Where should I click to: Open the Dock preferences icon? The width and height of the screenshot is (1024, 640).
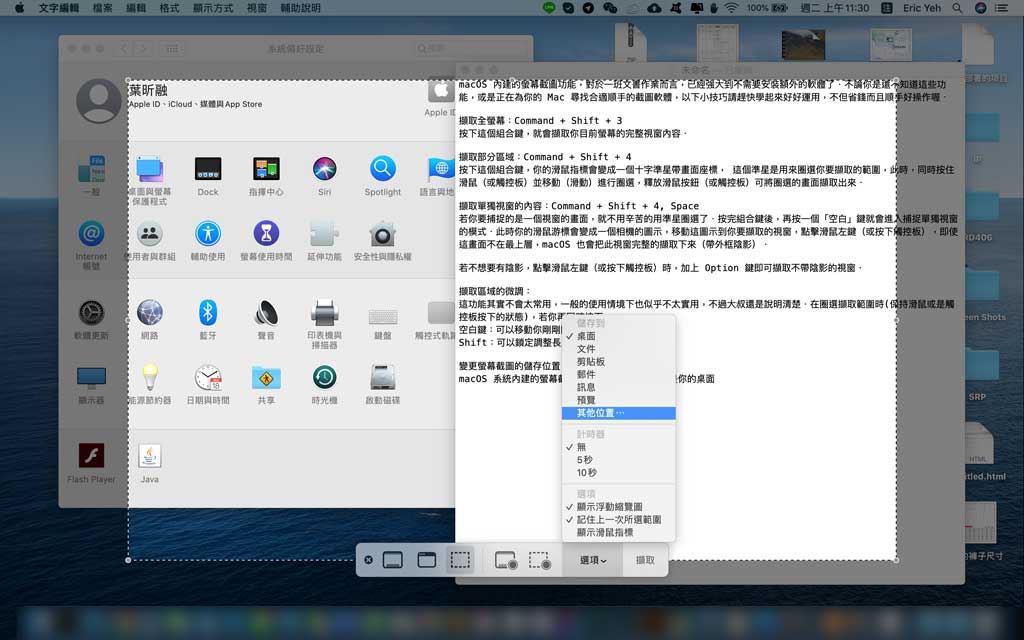pyautogui.click(x=208, y=169)
